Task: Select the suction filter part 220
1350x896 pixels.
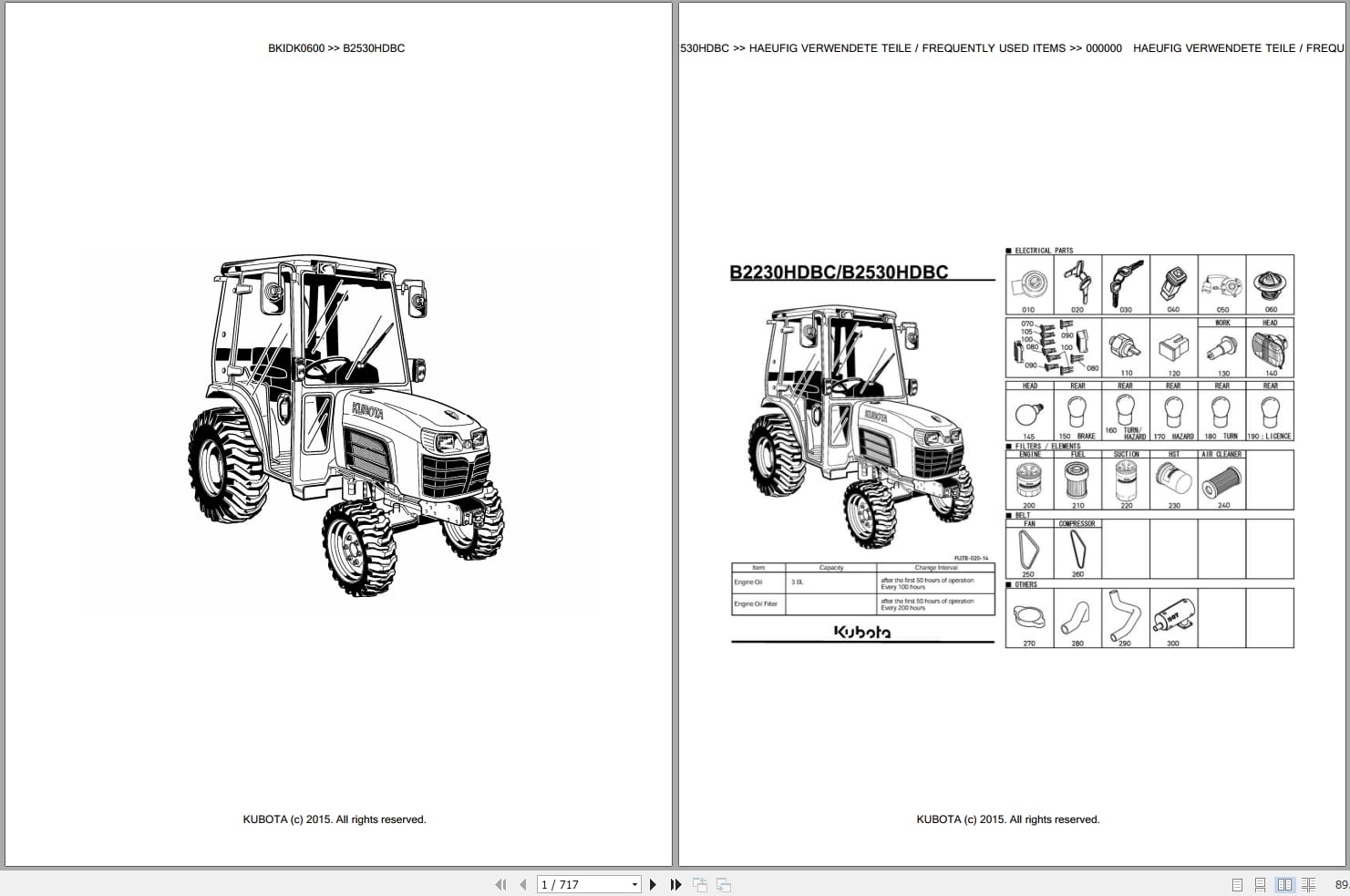Action: tap(1126, 480)
